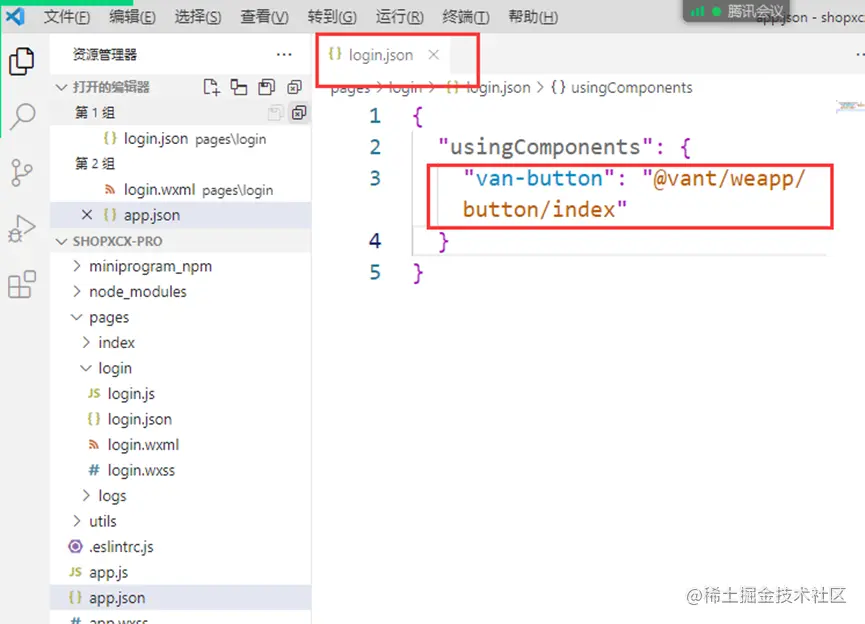Viewport: 865px width, 624px height.
Task: Close the login.json editor tab
Action: tap(434, 55)
